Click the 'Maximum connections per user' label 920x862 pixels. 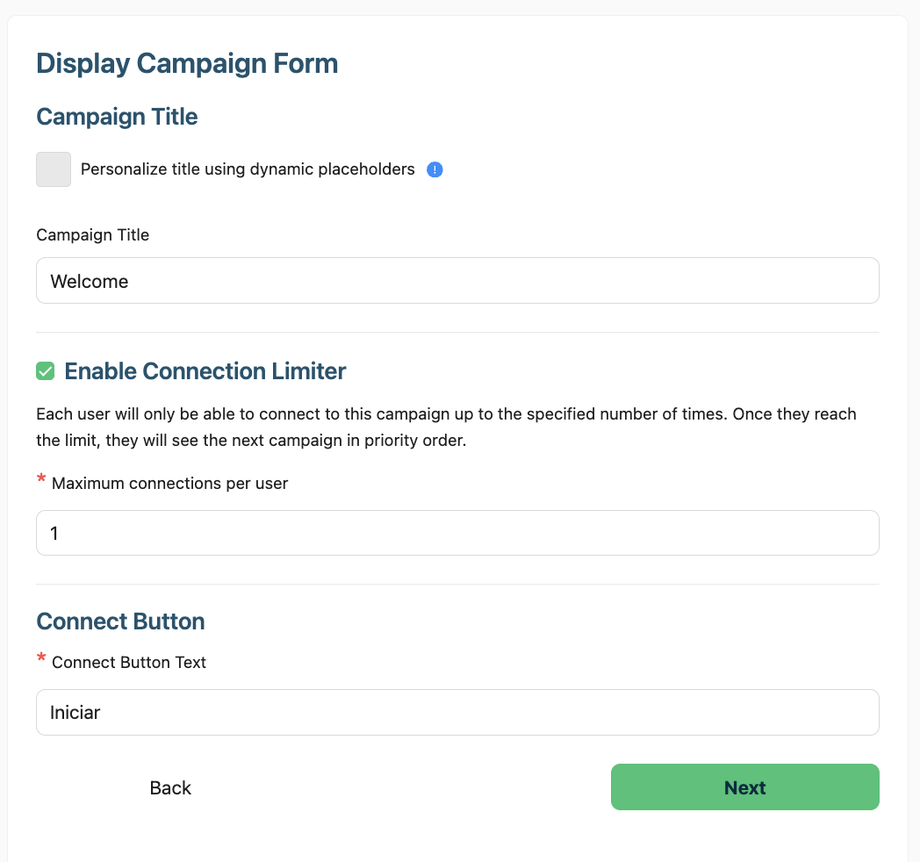[x=170, y=484]
